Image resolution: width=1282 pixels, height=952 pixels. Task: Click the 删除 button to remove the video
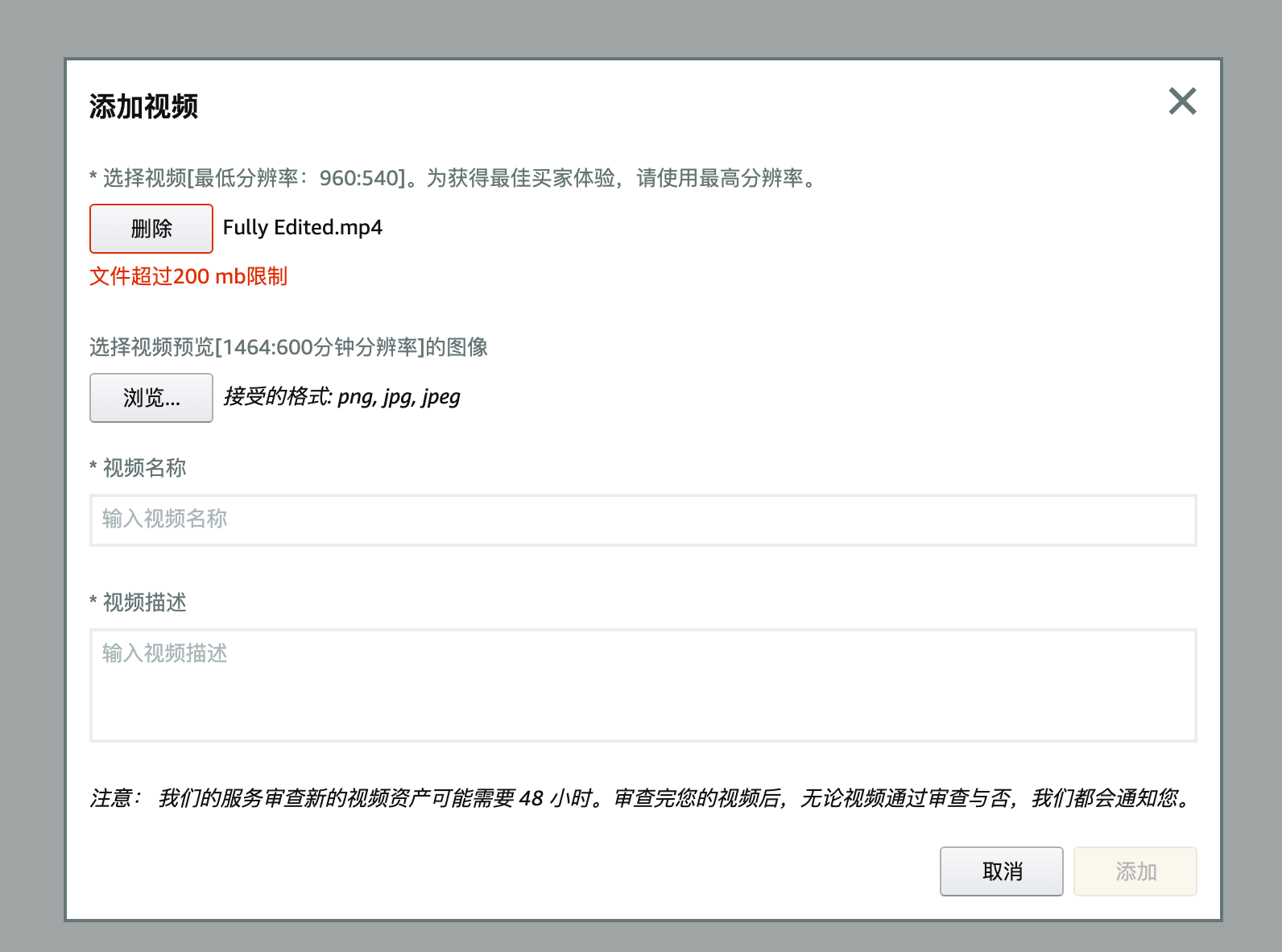click(x=151, y=229)
